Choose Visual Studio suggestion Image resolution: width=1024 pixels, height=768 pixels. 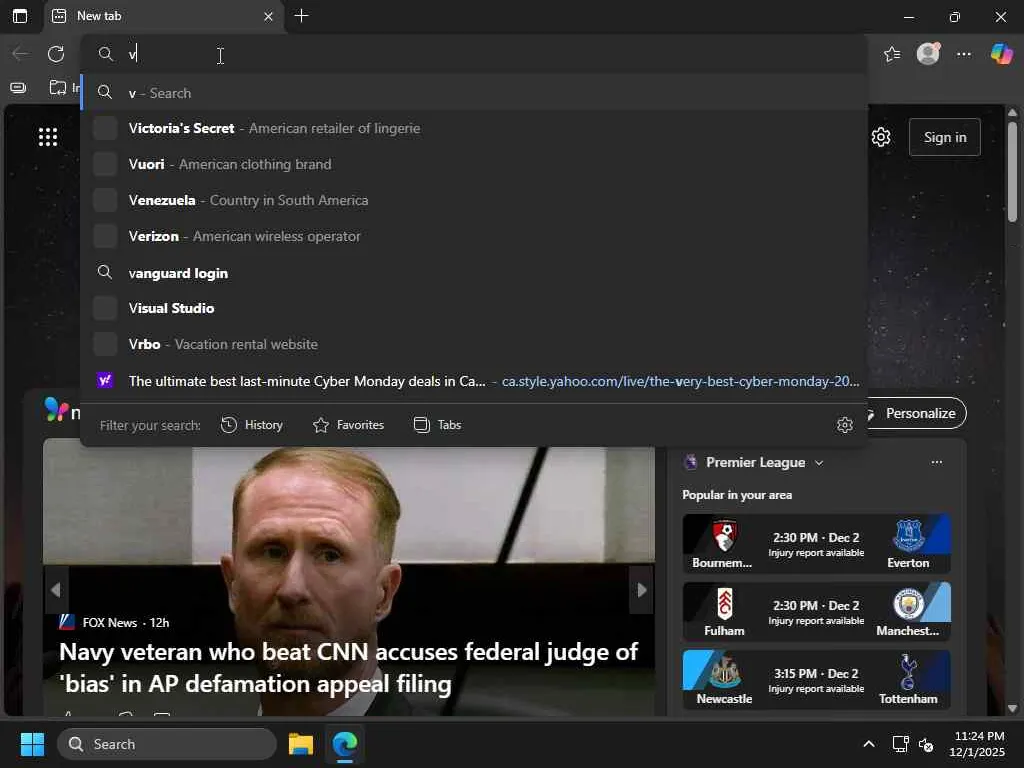(x=474, y=308)
